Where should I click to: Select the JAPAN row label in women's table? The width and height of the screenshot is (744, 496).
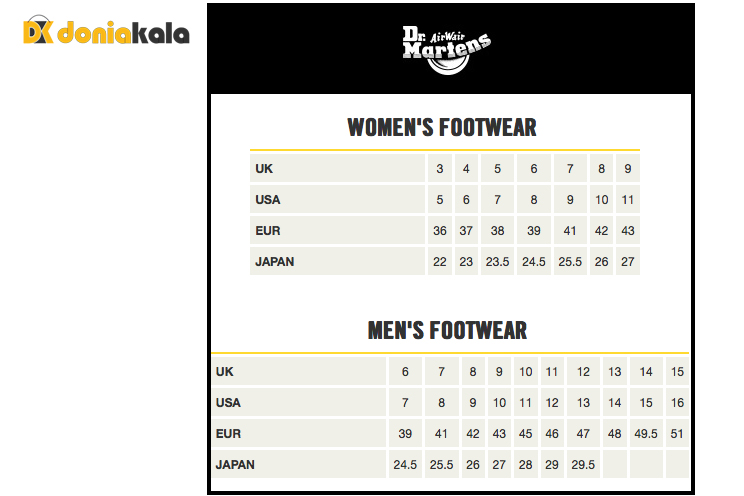coord(275,262)
